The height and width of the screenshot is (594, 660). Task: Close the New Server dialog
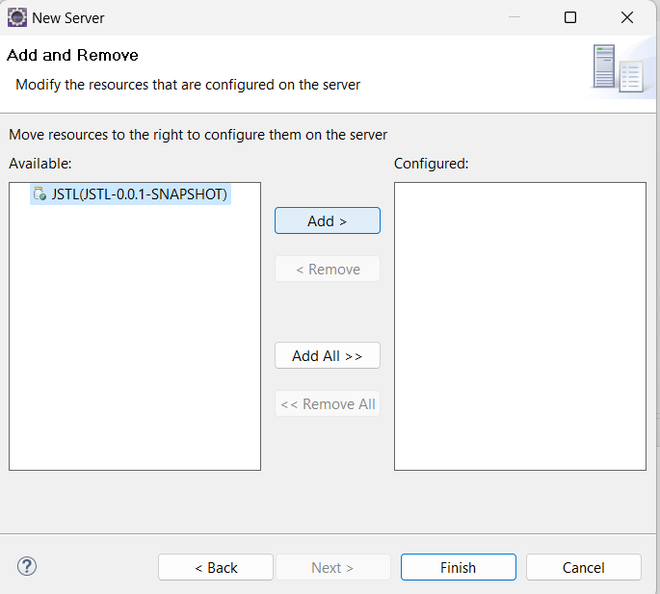point(627,17)
